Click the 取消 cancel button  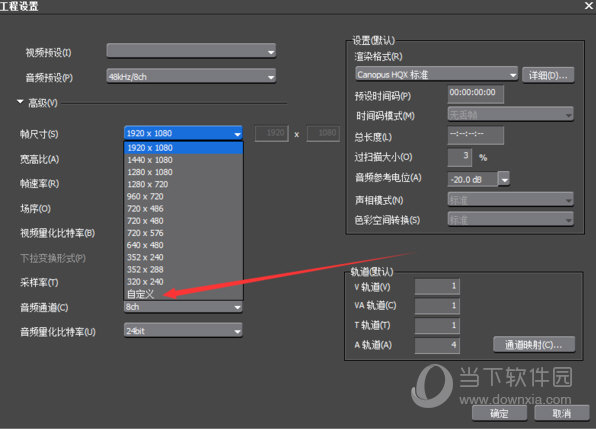pos(561,413)
